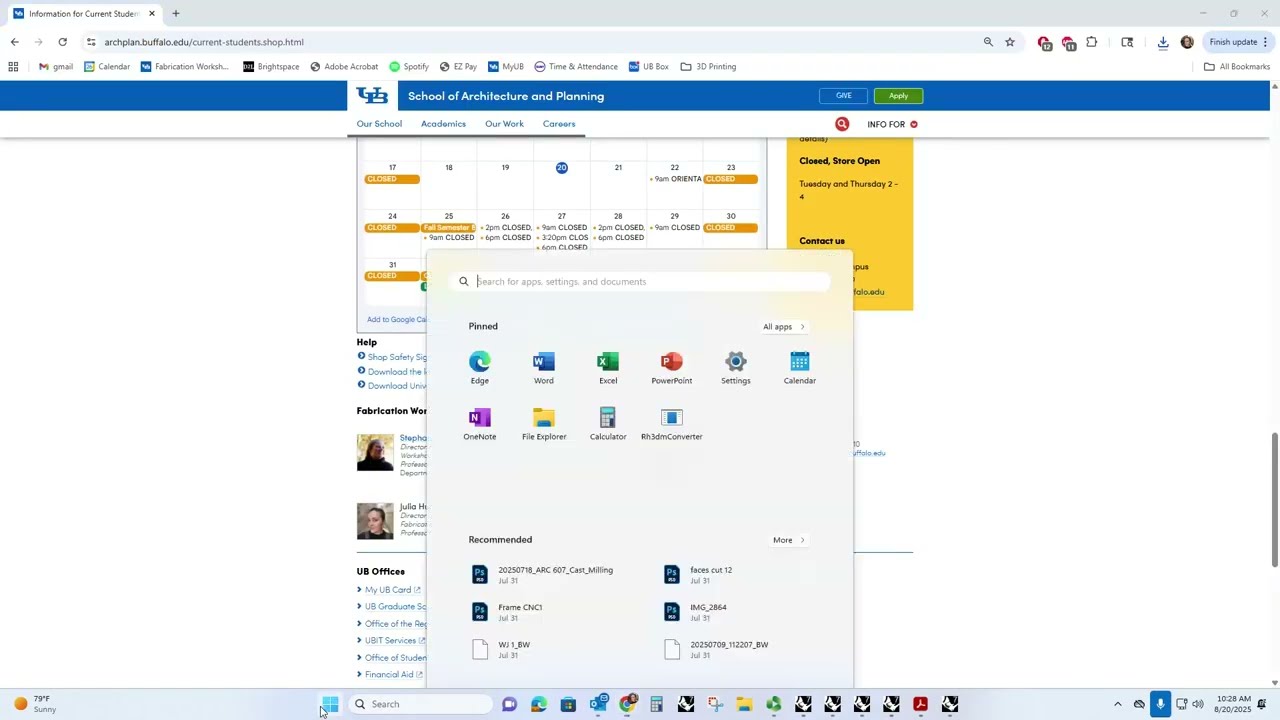Image resolution: width=1280 pixels, height=720 pixels.
Task: Open the Our Work menu
Action: tap(504, 124)
